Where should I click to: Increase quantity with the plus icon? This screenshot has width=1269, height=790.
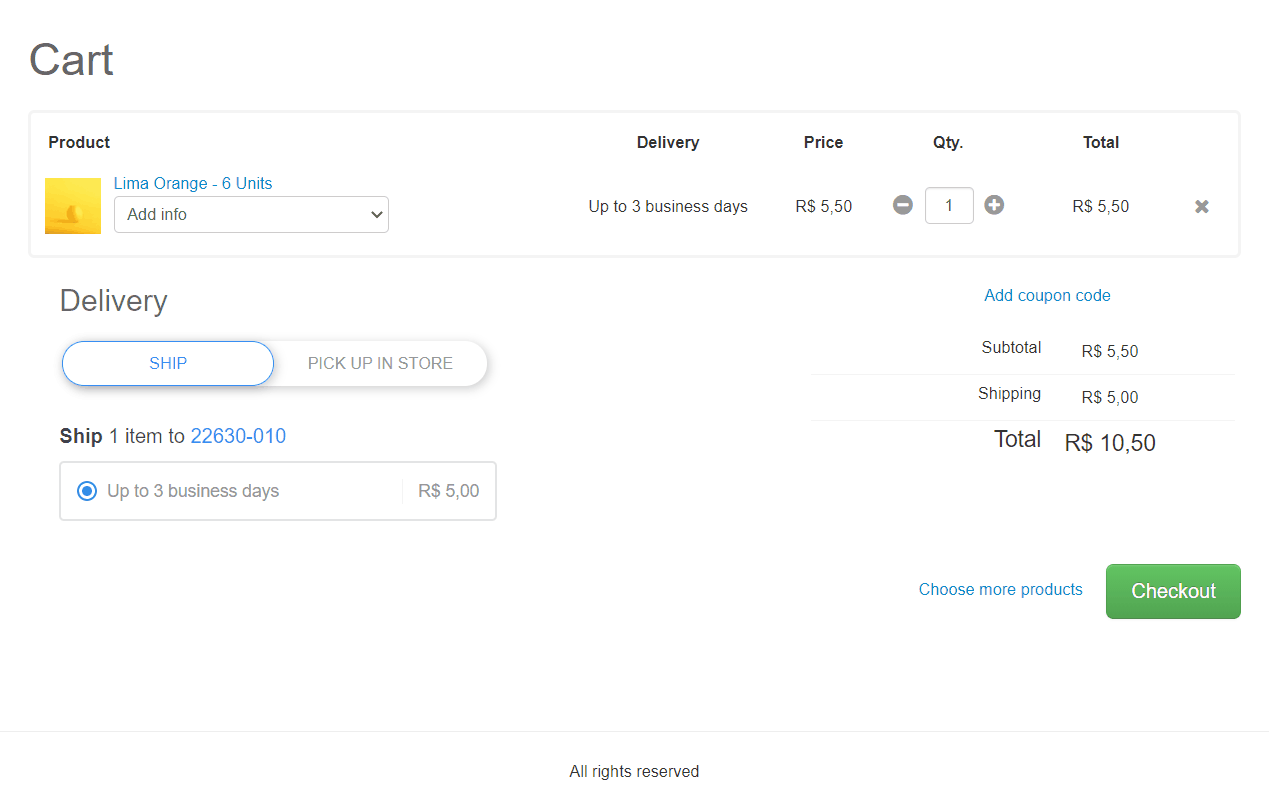click(x=994, y=205)
